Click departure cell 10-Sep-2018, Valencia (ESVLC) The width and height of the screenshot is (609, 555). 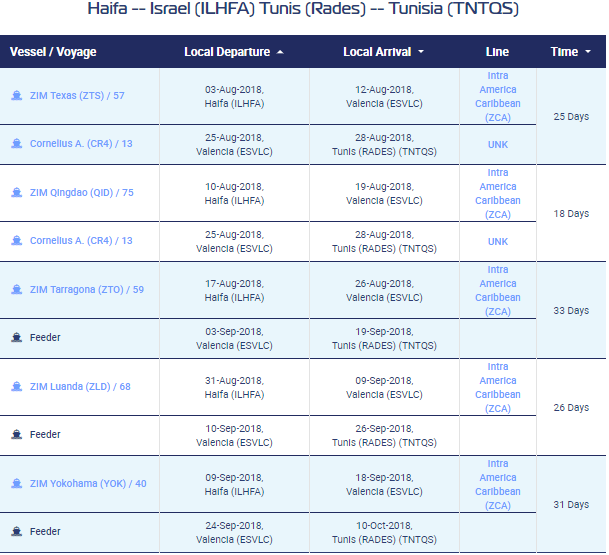pos(234,436)
